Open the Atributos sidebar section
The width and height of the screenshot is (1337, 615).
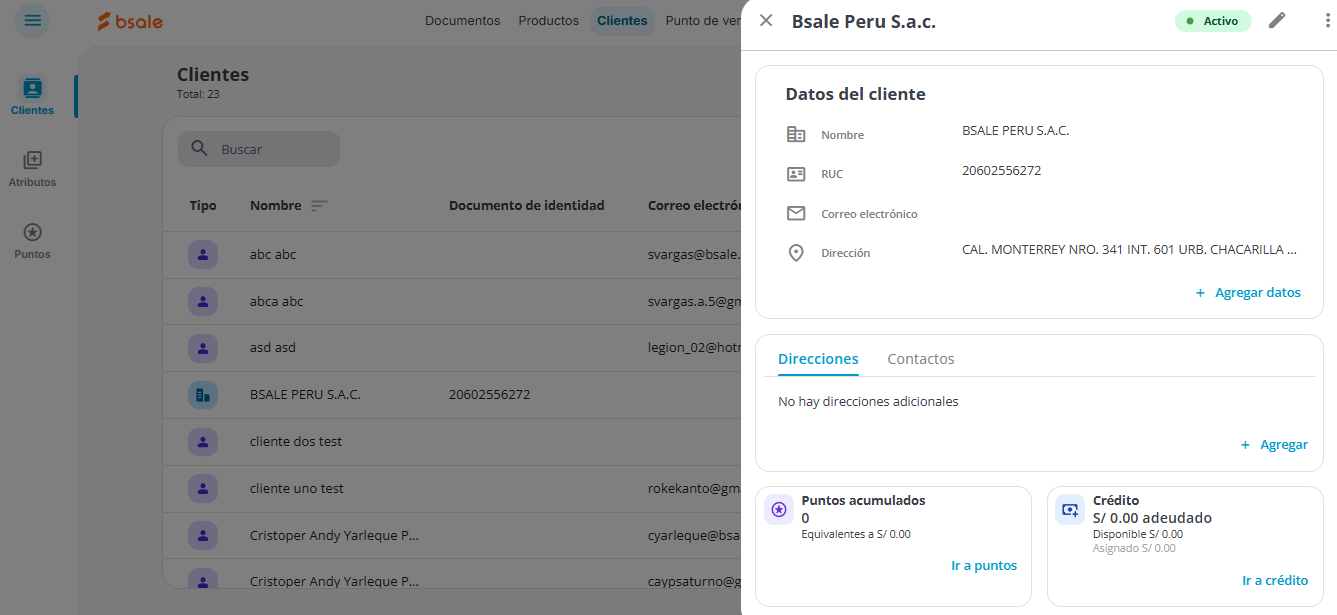click(33, 168)
